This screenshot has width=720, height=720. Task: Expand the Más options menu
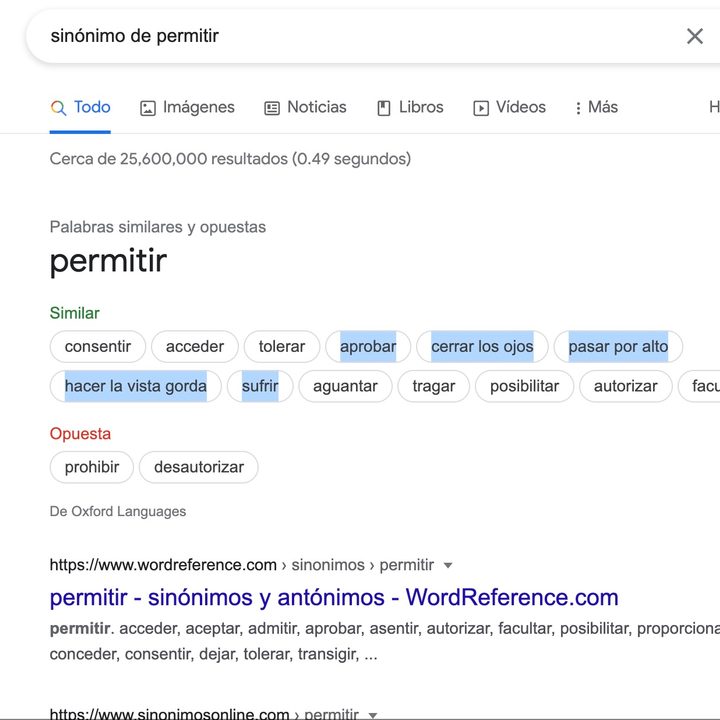[x=596, y=107]
